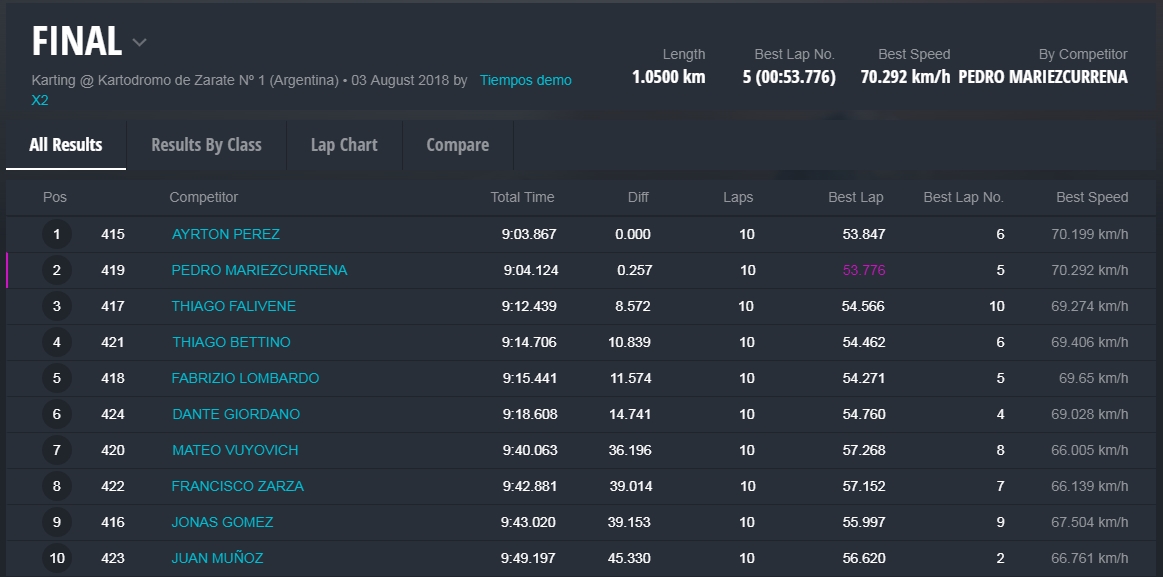Image resolution: width=1163 pixels, height=577 pixels.
Task: Select THIAGO FALIVENE competitor link
Action: [233, 306]
